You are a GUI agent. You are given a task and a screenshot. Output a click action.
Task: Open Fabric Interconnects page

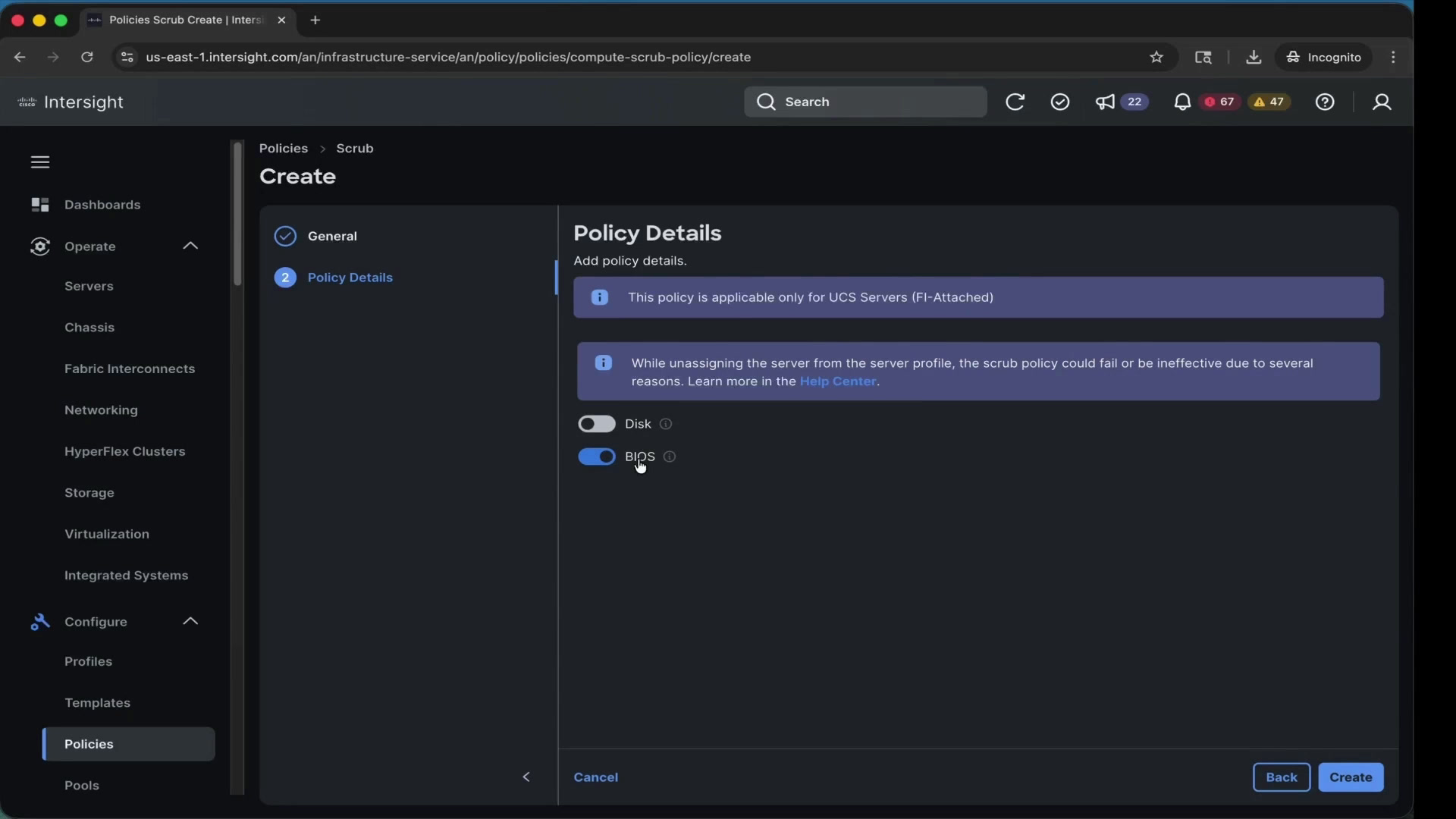pos(130,369)
